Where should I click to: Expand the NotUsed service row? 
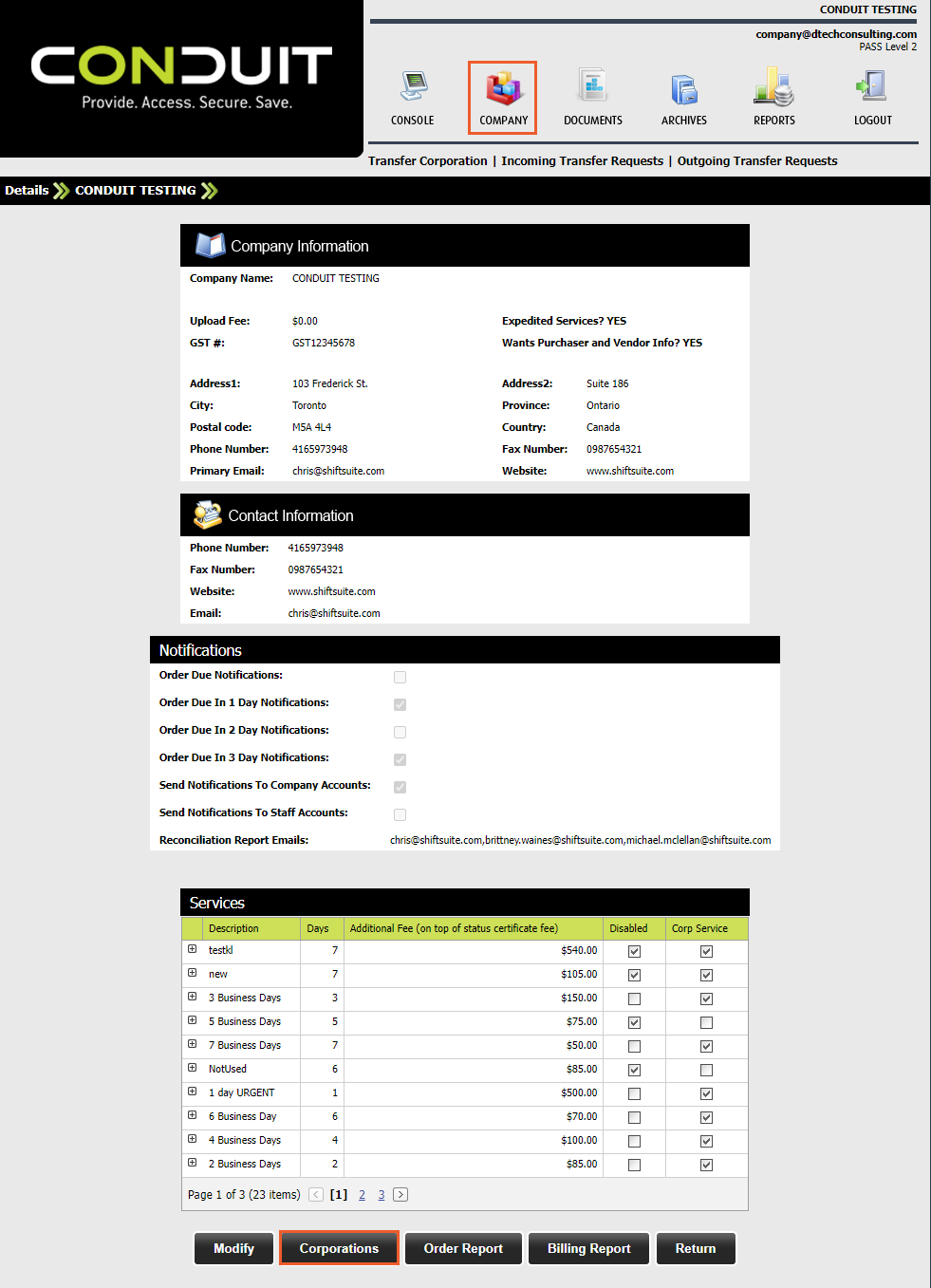(x=192, y=1068)
